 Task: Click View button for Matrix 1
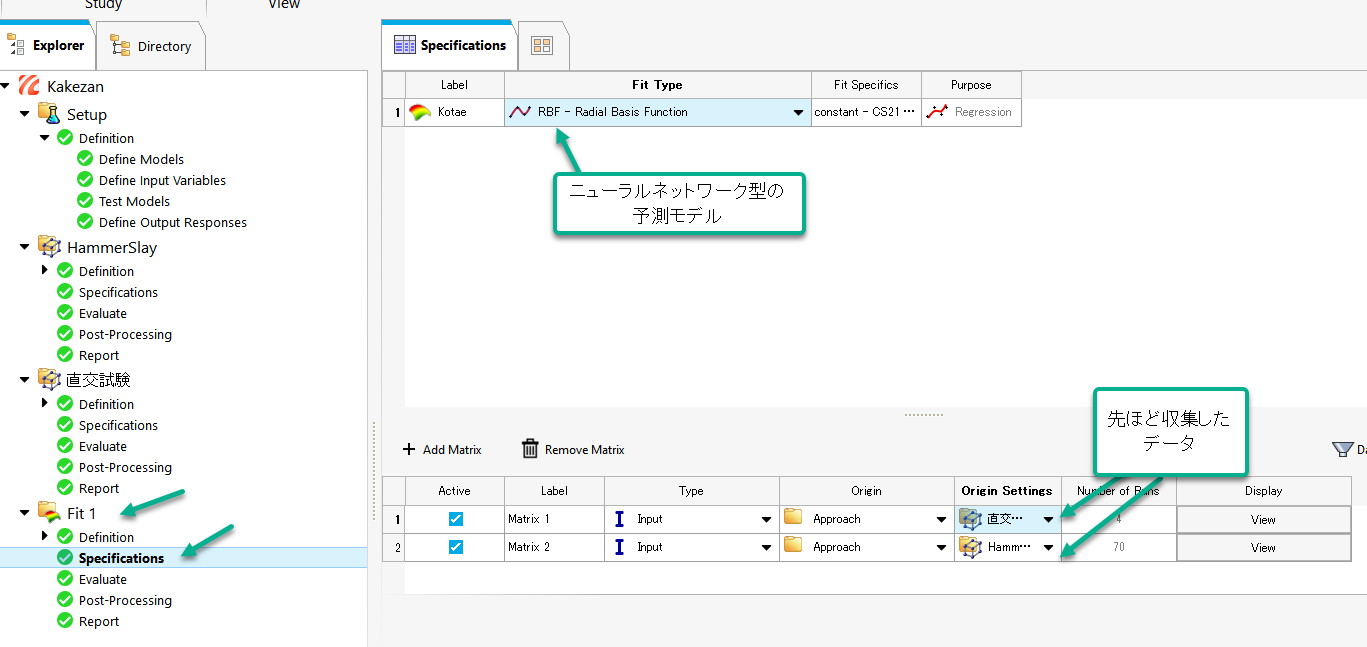pos(1263,519)
